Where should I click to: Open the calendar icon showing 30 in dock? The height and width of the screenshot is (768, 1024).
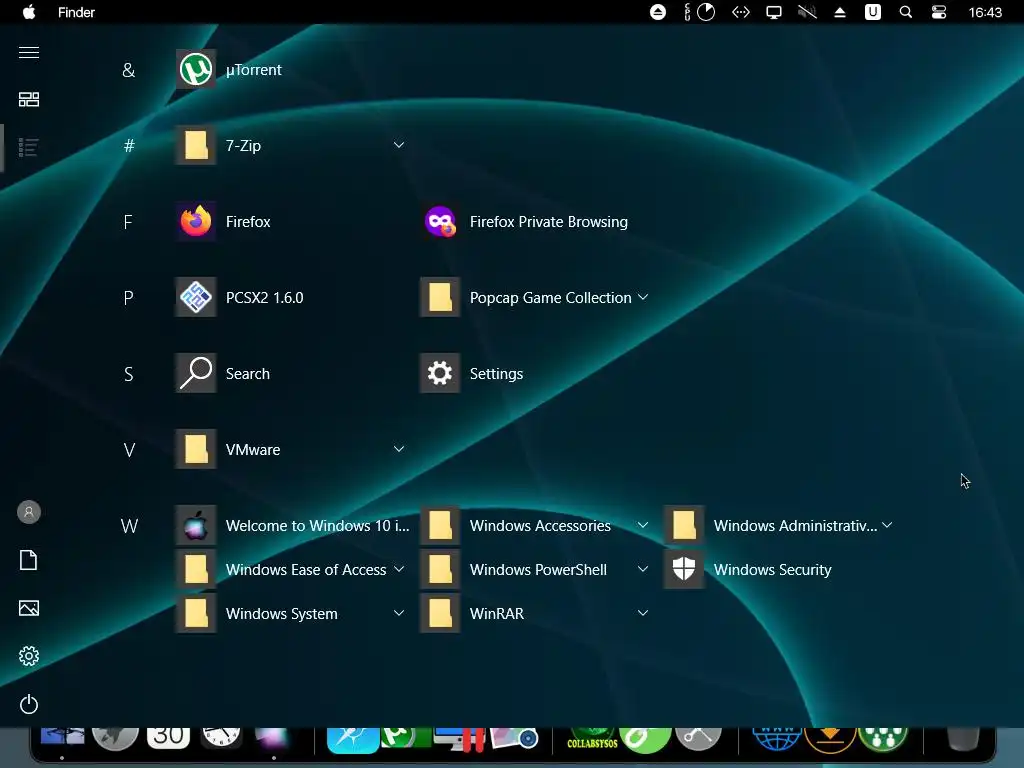pos(168,738)
